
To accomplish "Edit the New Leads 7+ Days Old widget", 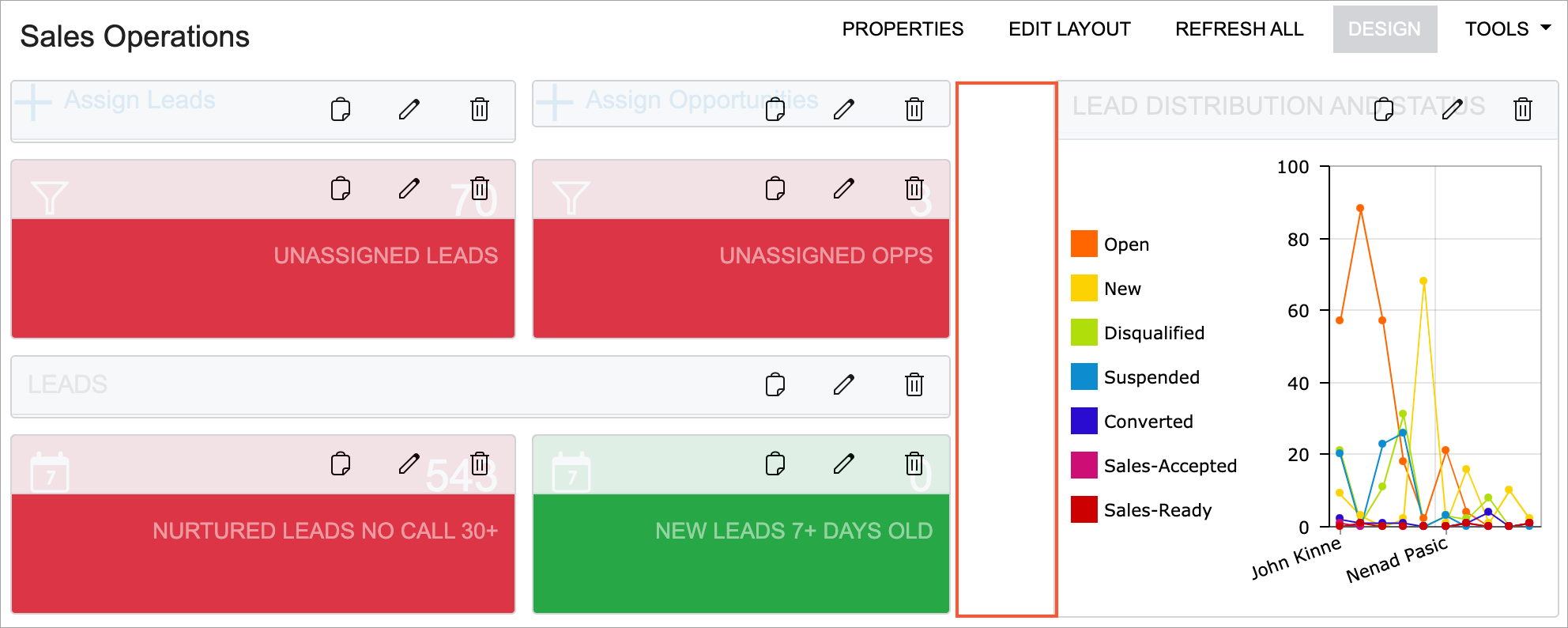I will point(844,464).
